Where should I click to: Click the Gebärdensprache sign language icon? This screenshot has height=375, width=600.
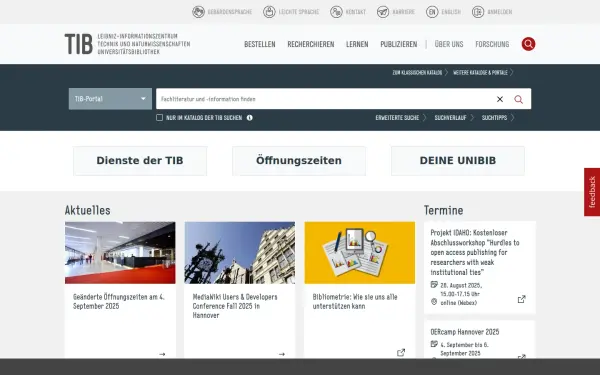coord(198,12)
